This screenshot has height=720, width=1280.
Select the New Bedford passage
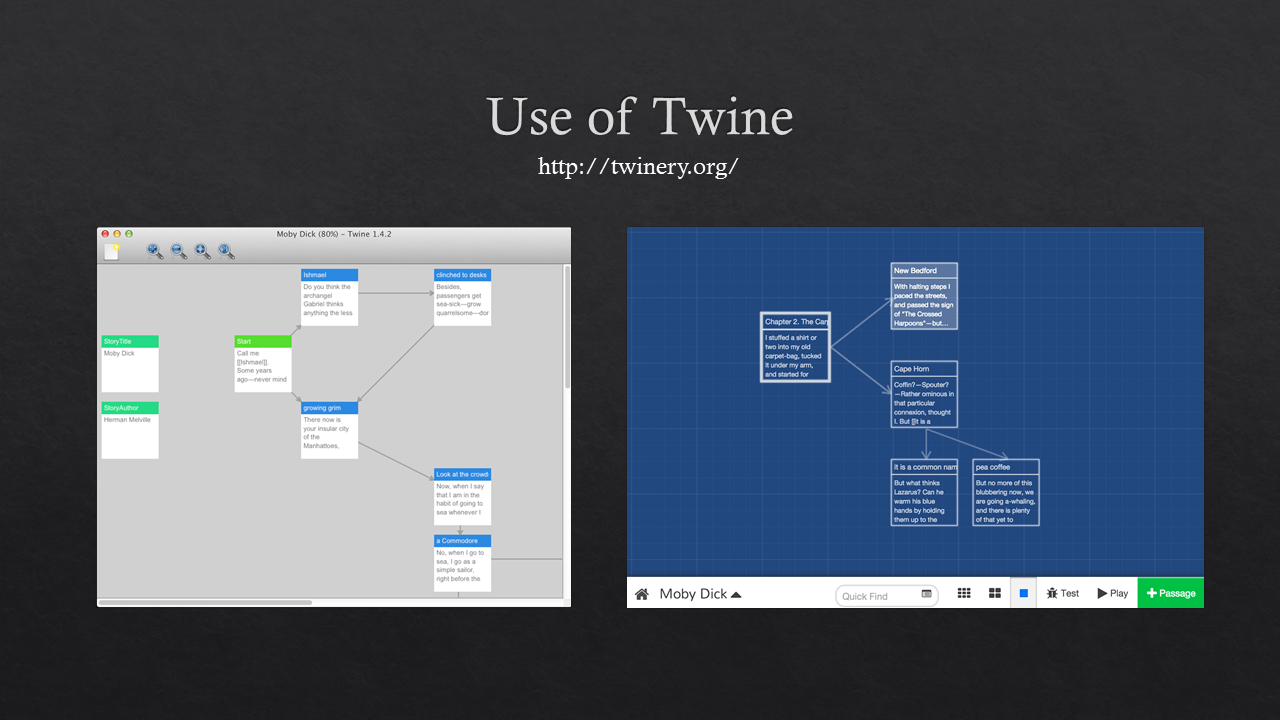[924, 296]
